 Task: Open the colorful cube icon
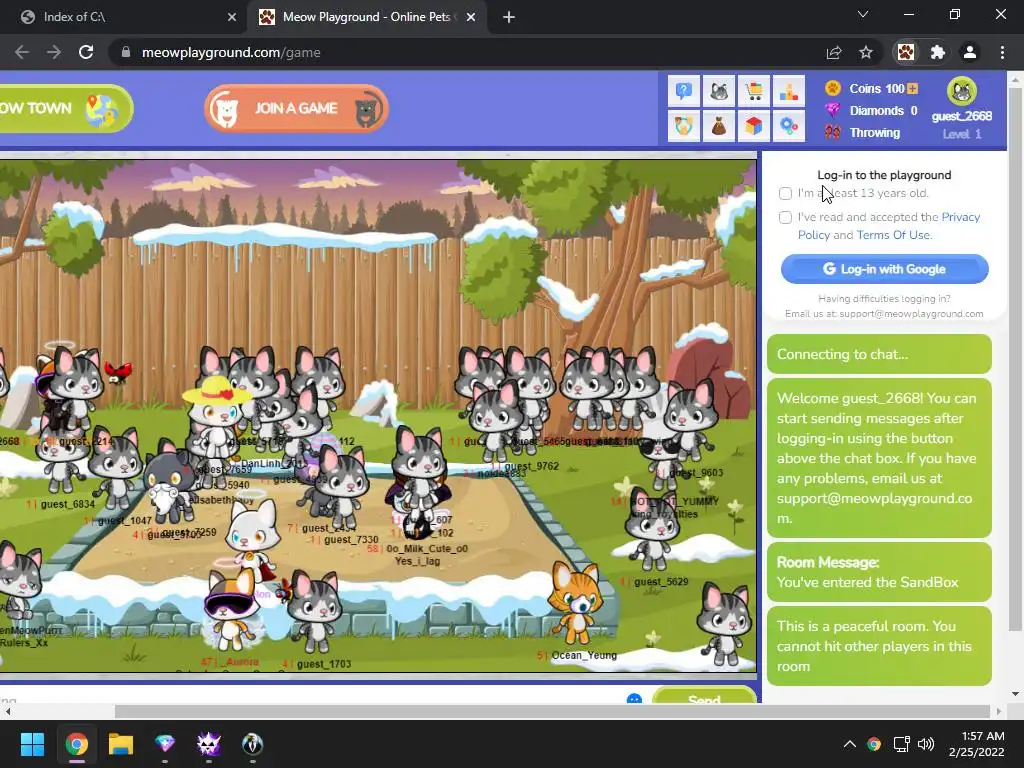754,126
